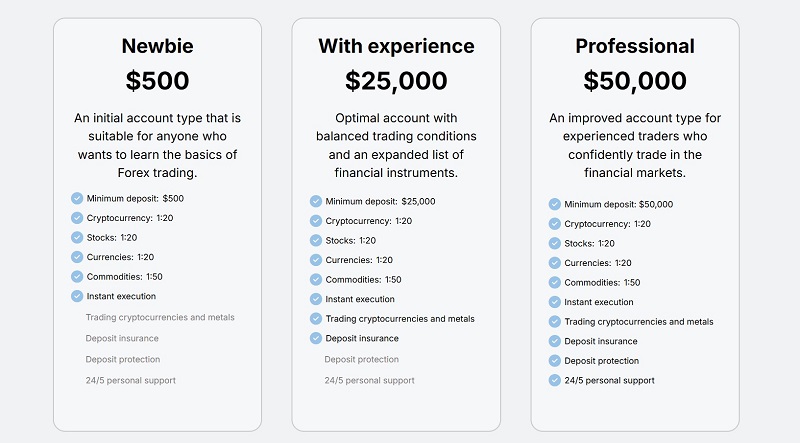Click checkmark icon next to Newbie Commodities 1:50
This screenshot has width=800, height=443.
pyautogui.click(x=77, y=277)
